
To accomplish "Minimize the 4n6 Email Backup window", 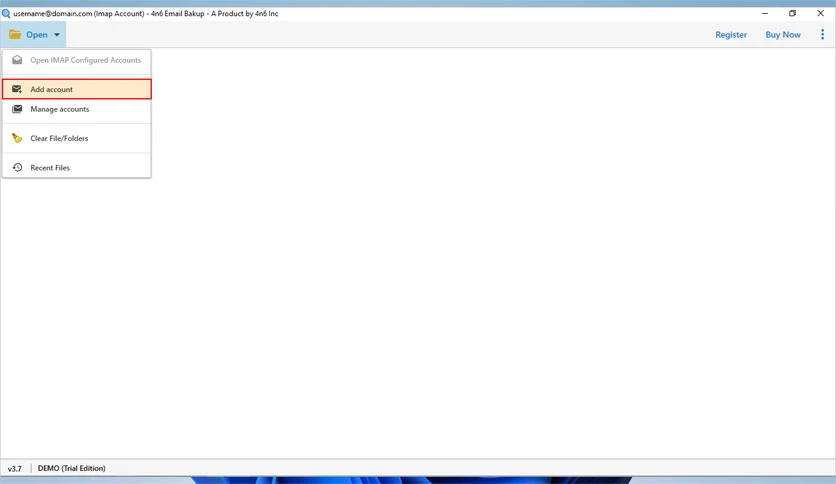I will (x=765, y=13).
